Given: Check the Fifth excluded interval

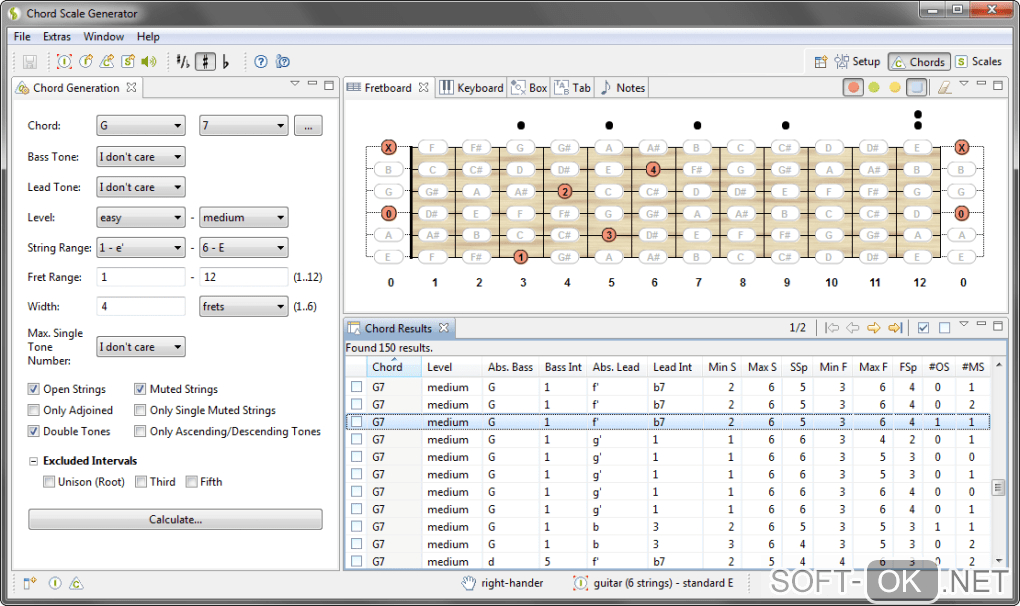Looking at the screenshot, I should tap(191, 482).
